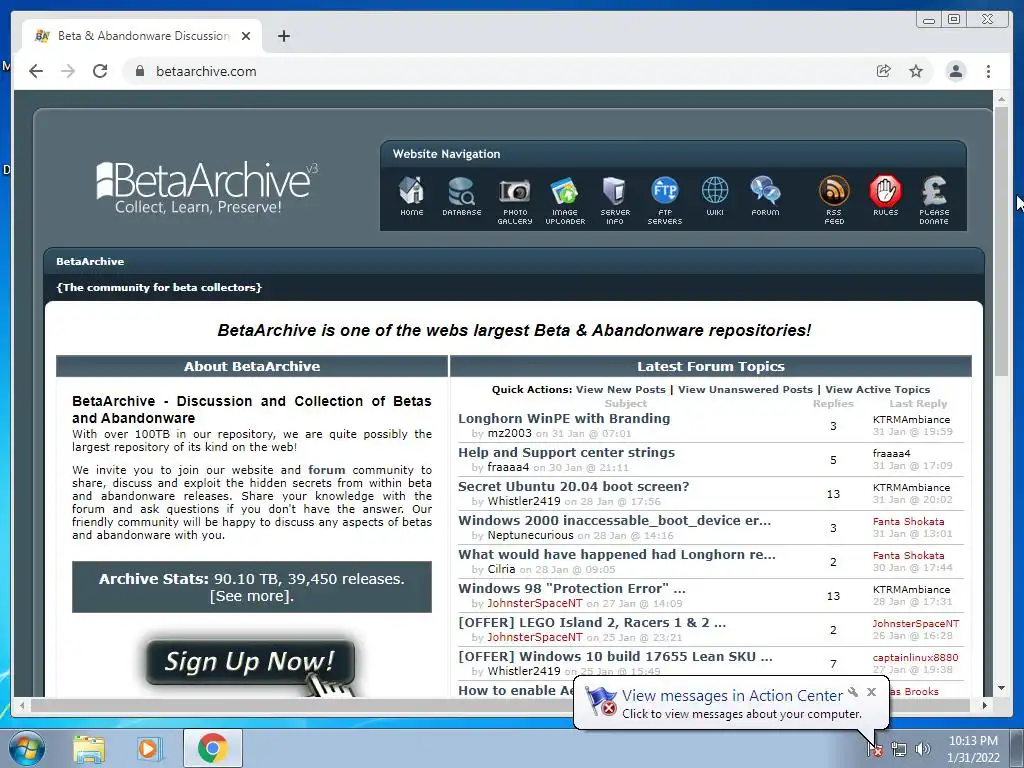Open the taskbar clock showing 10:13 PM
Viewport: 1024px width, 768px height.
pos(973,749)
